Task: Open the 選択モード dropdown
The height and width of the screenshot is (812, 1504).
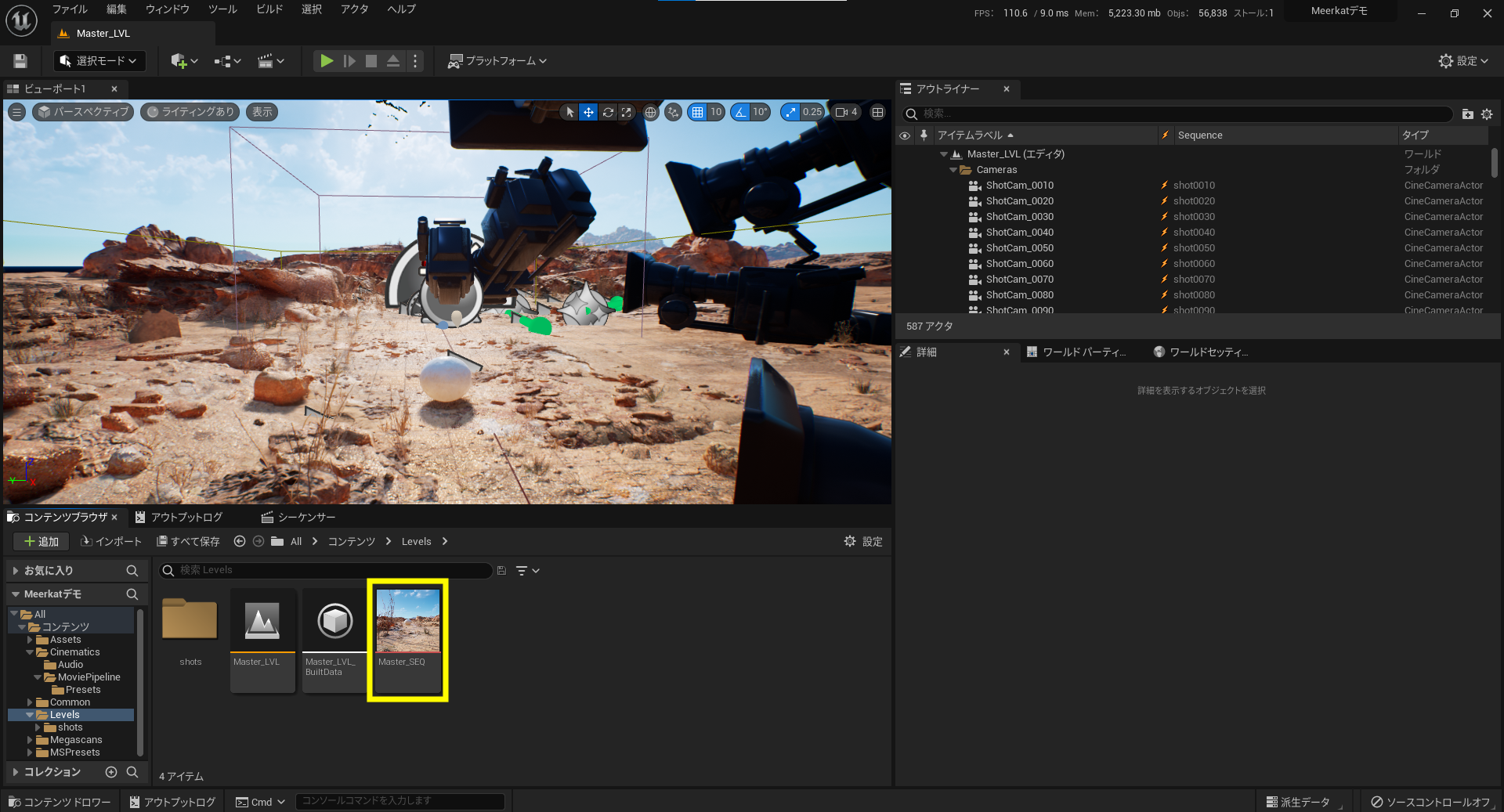Action: click(x=99, y=60)
